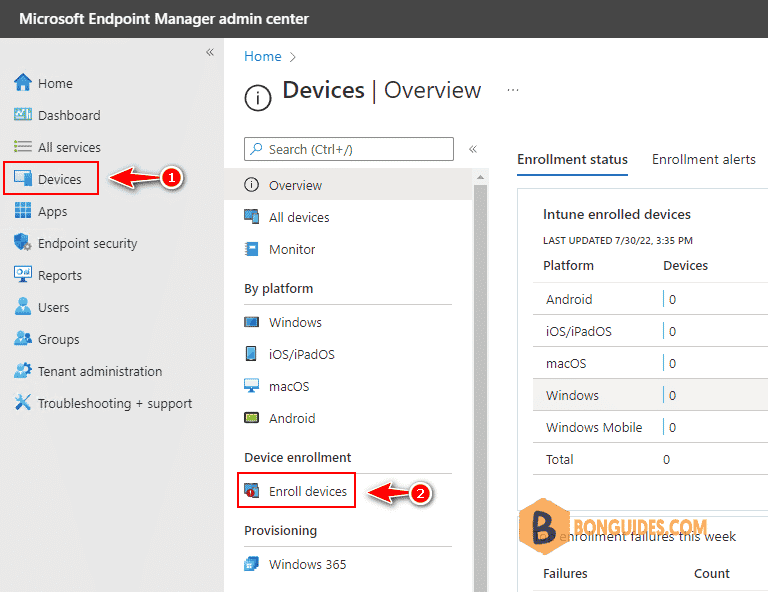Select Troubleshooting + support
768x592 pixels.
tap(115, 403)
